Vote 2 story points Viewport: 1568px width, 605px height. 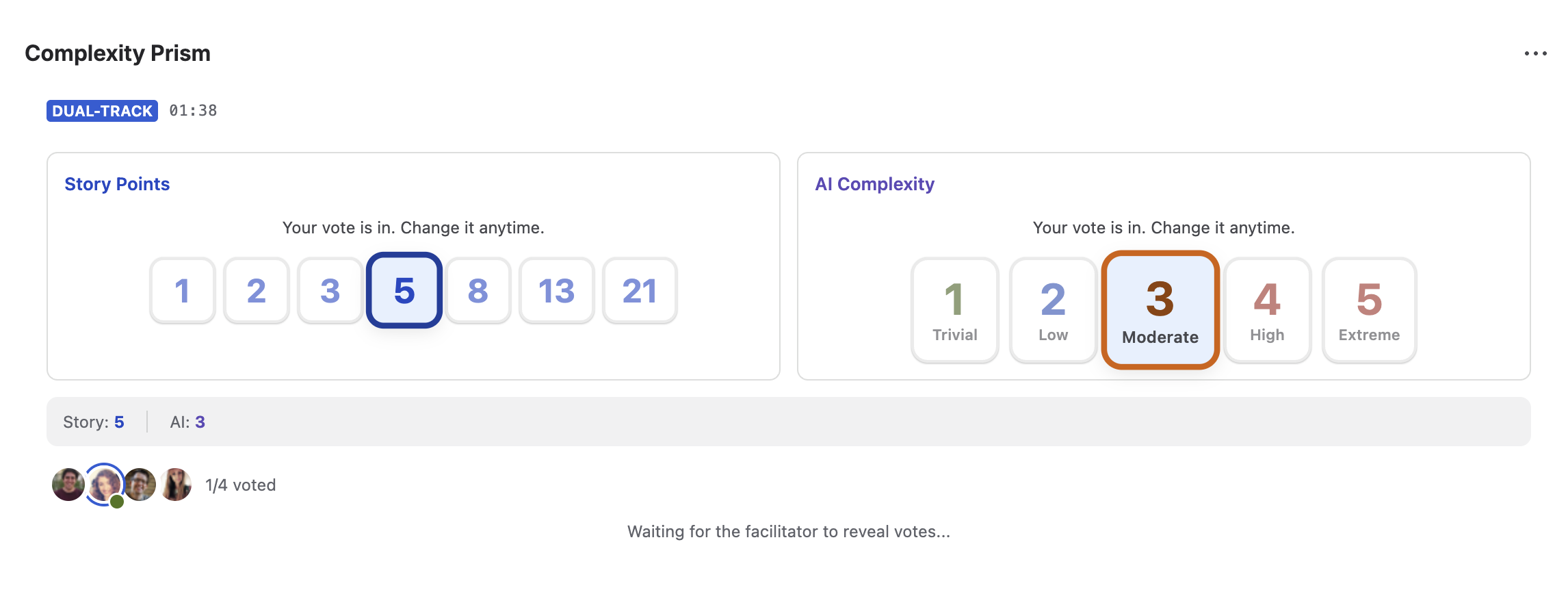(x=256, y=291)
